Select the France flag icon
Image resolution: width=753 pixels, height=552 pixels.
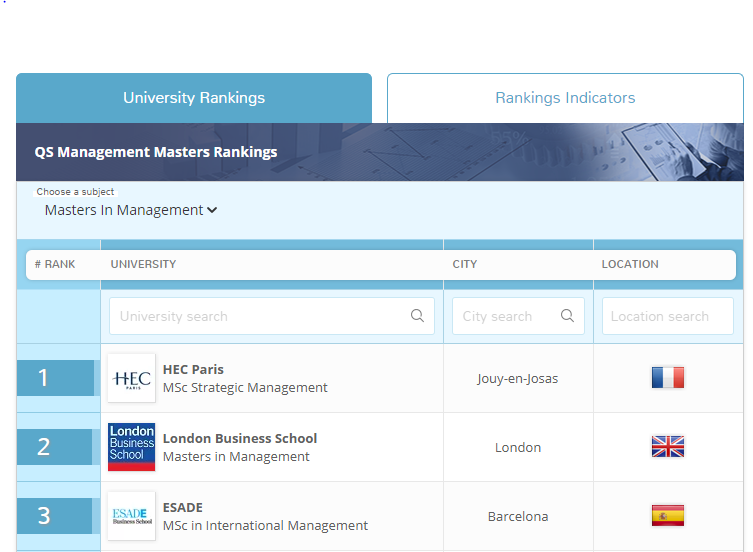point(668,378)
